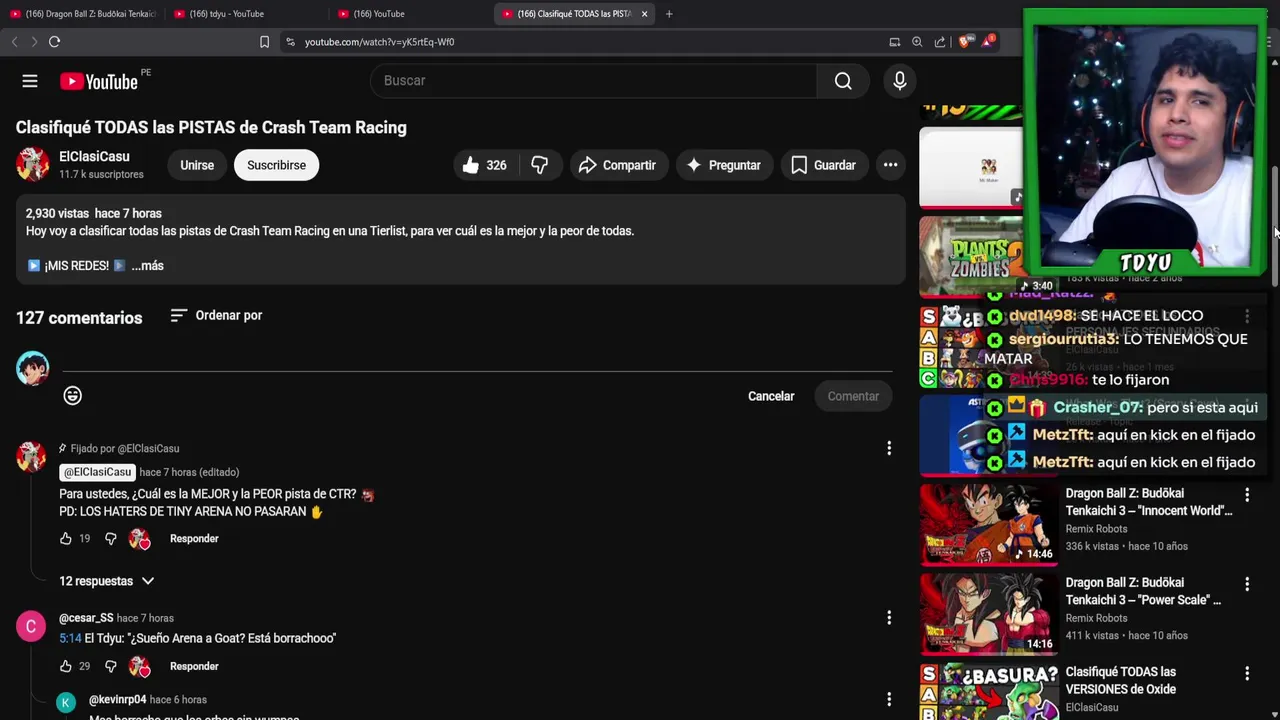Go back in browser history
The height and width of the screenshot is (720, 1280).
14,42
